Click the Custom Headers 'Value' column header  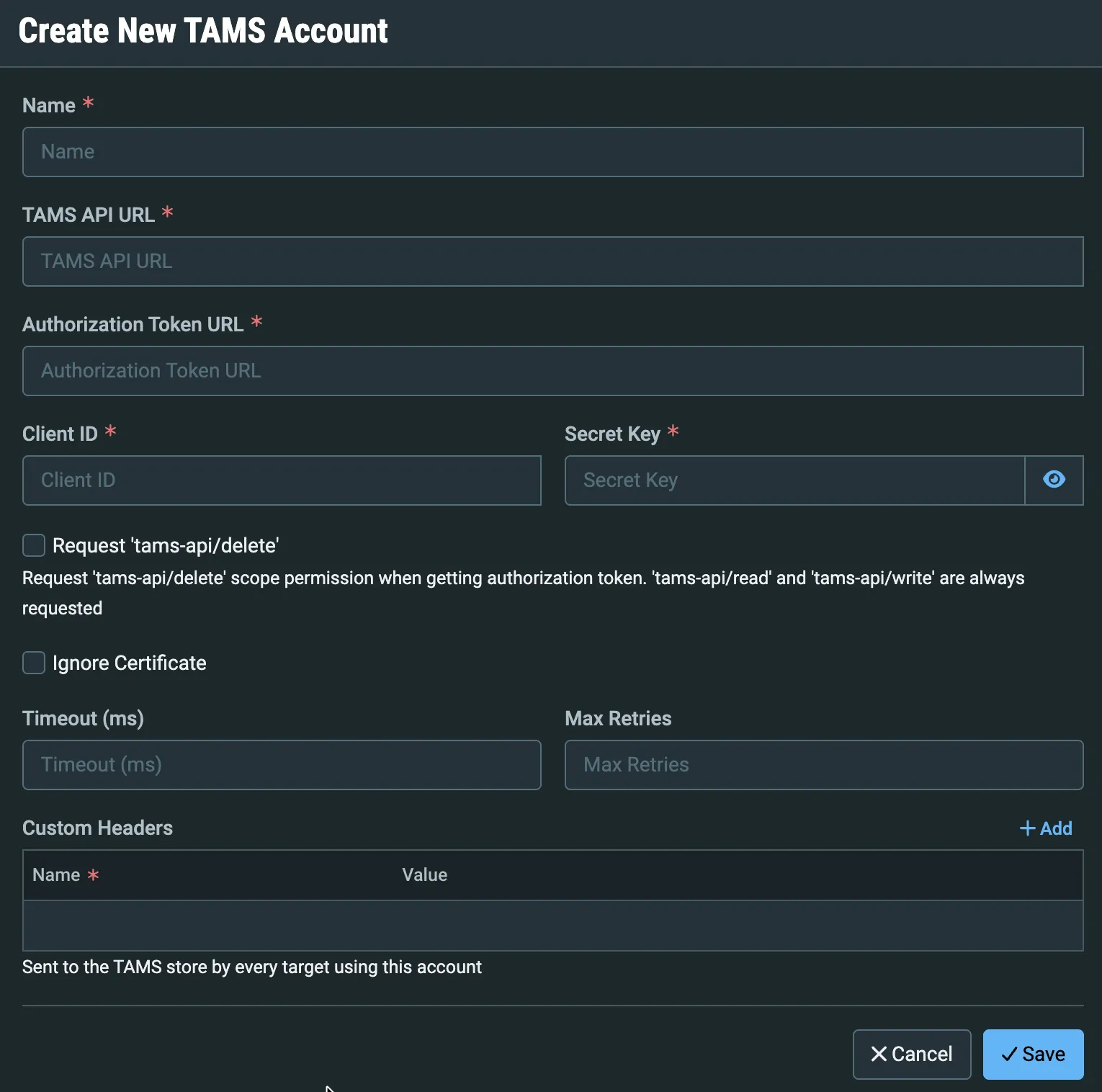[425, 875]
